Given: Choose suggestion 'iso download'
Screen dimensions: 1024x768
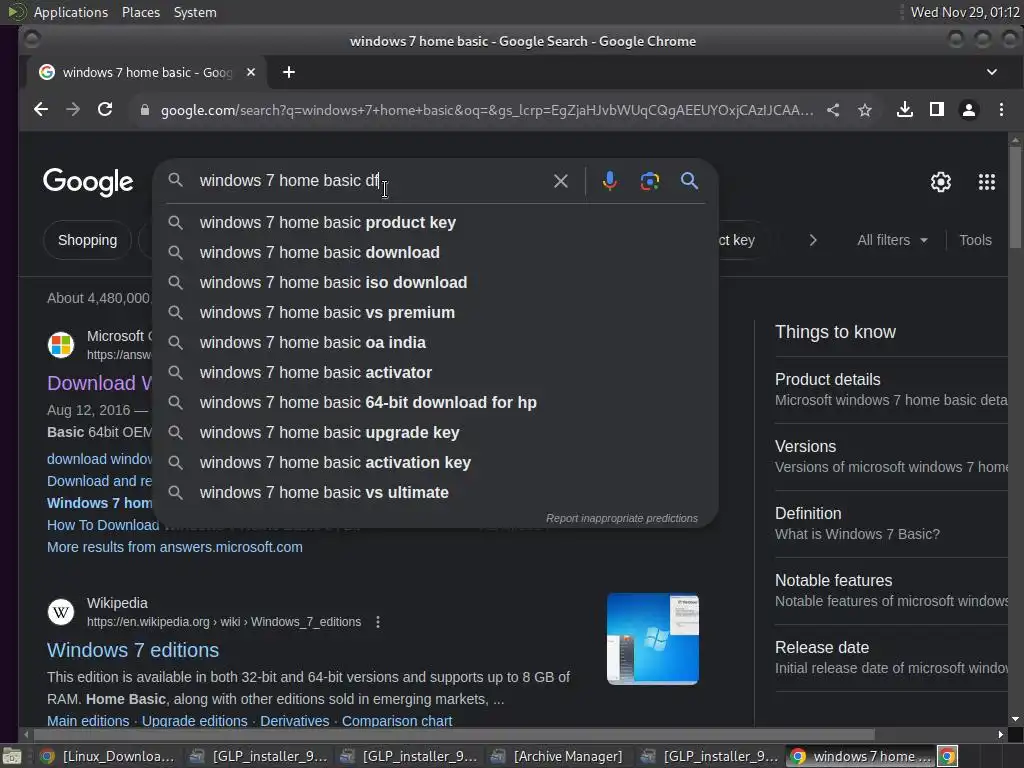Looking at the screenshot, I should pos(435,283).
